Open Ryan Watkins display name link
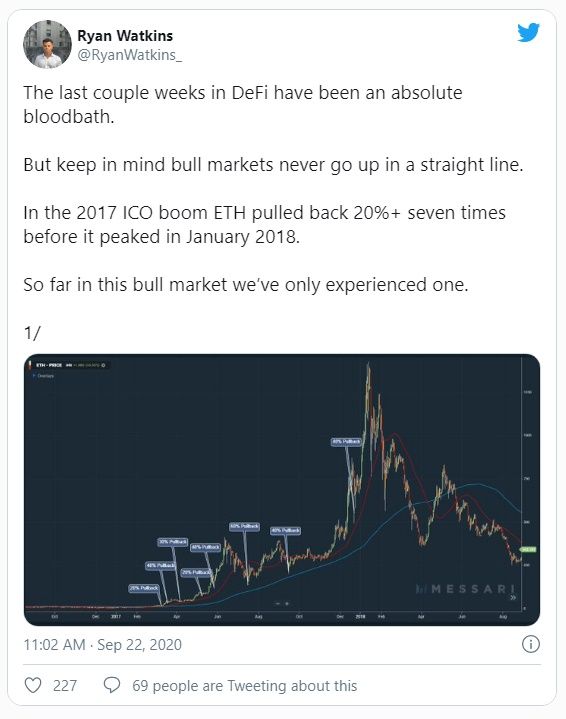Screen dimensions: 566x719 (x=125, y=35)
